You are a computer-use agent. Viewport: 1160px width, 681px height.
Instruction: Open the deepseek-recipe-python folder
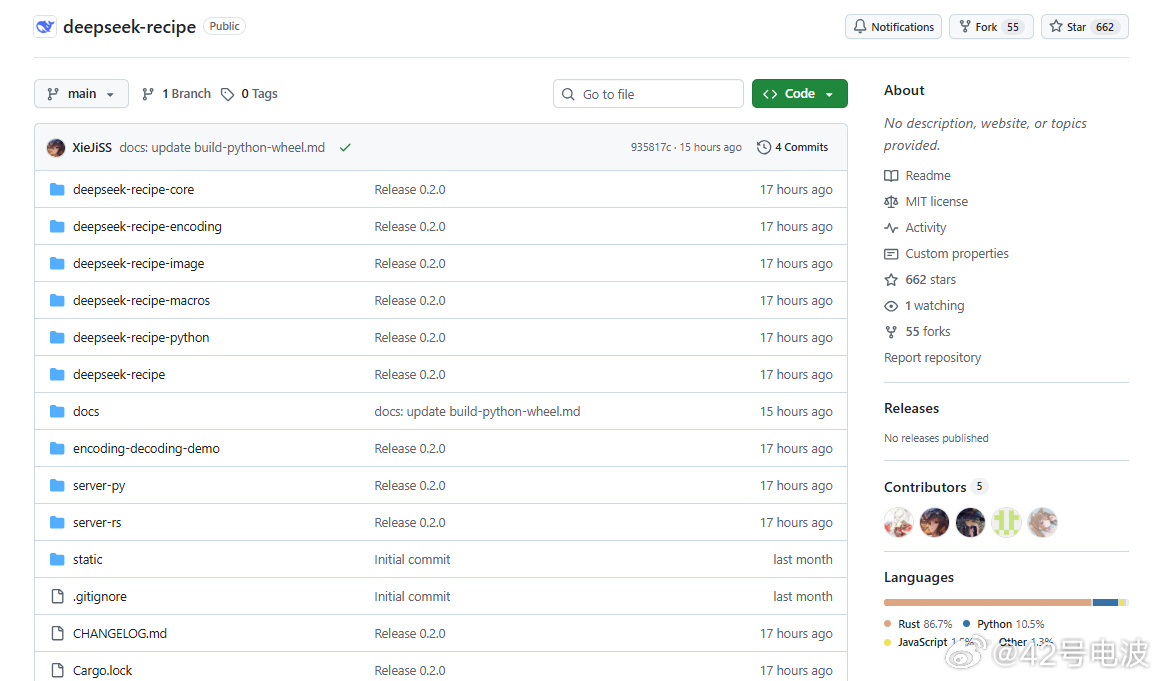click(141, 337)
